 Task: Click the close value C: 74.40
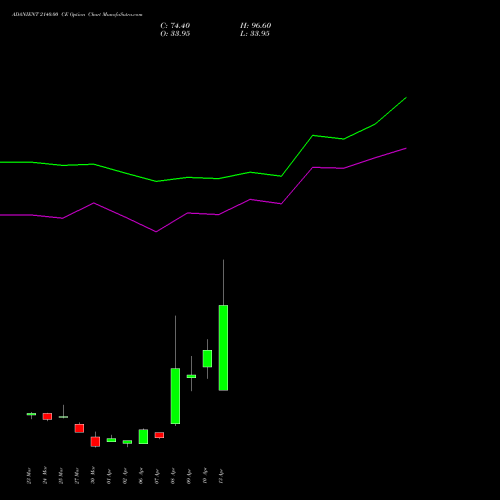point(175,26)
